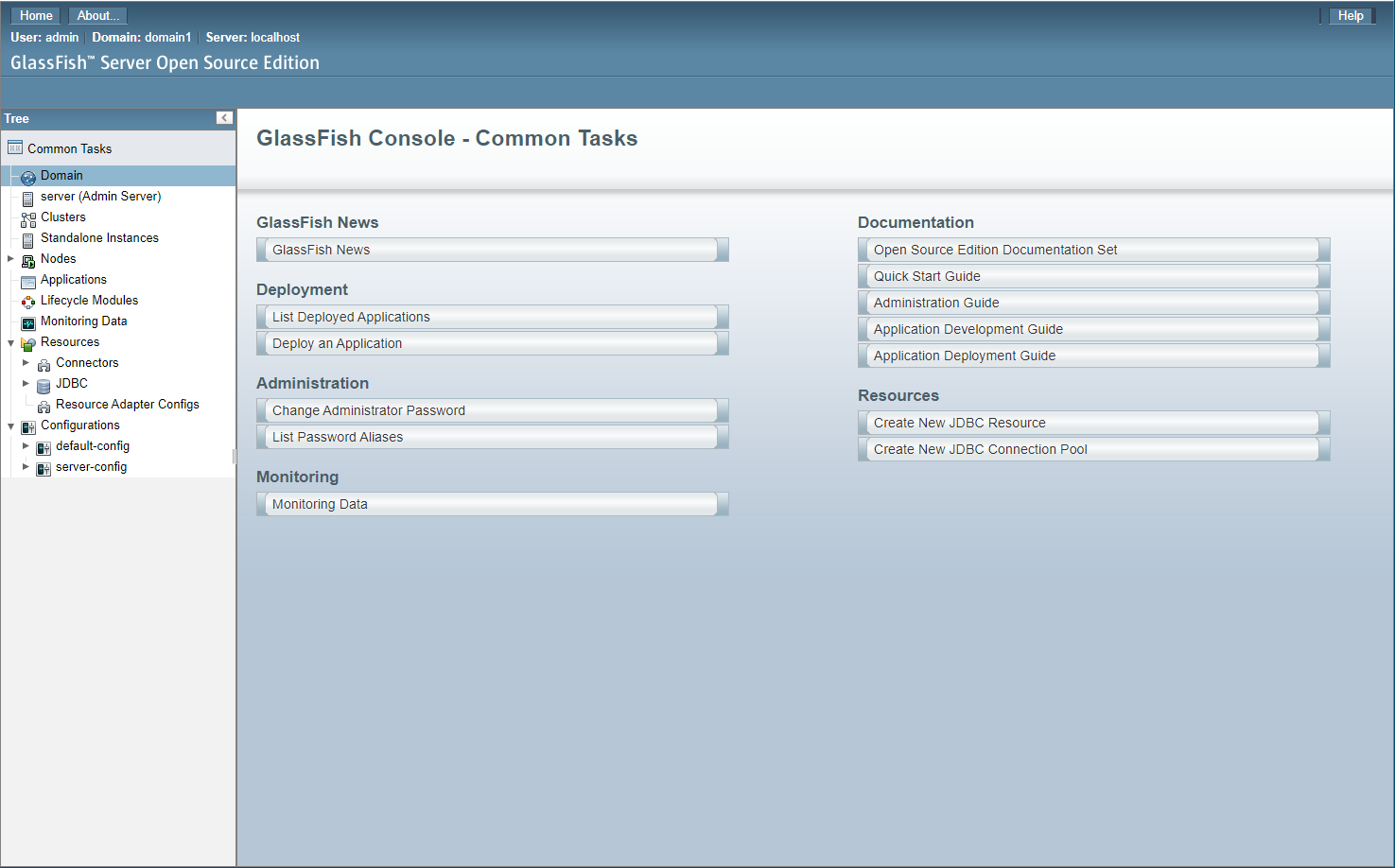Open Applications tree item

tap(73, 279)
